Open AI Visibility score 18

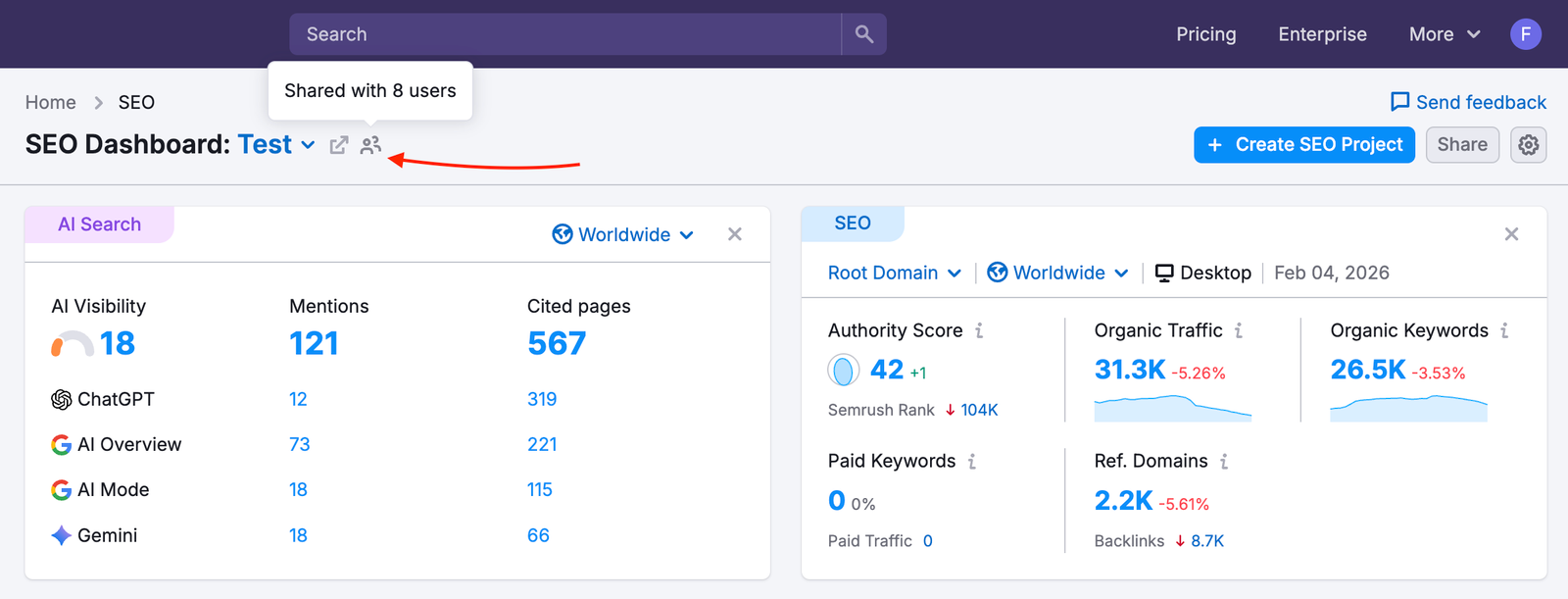coord(117,344)
